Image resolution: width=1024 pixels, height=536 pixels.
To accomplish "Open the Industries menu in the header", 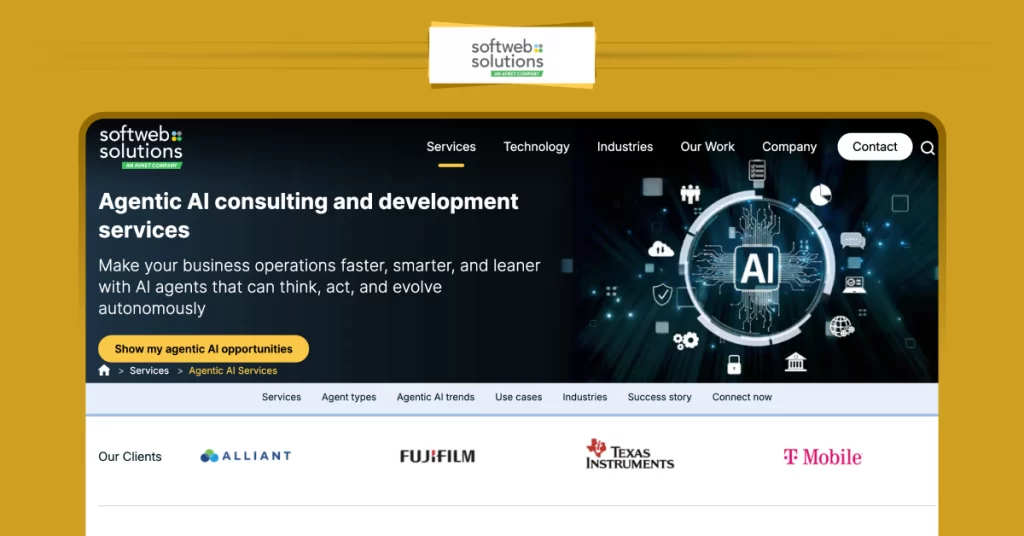I will click(x=625, y=147).
